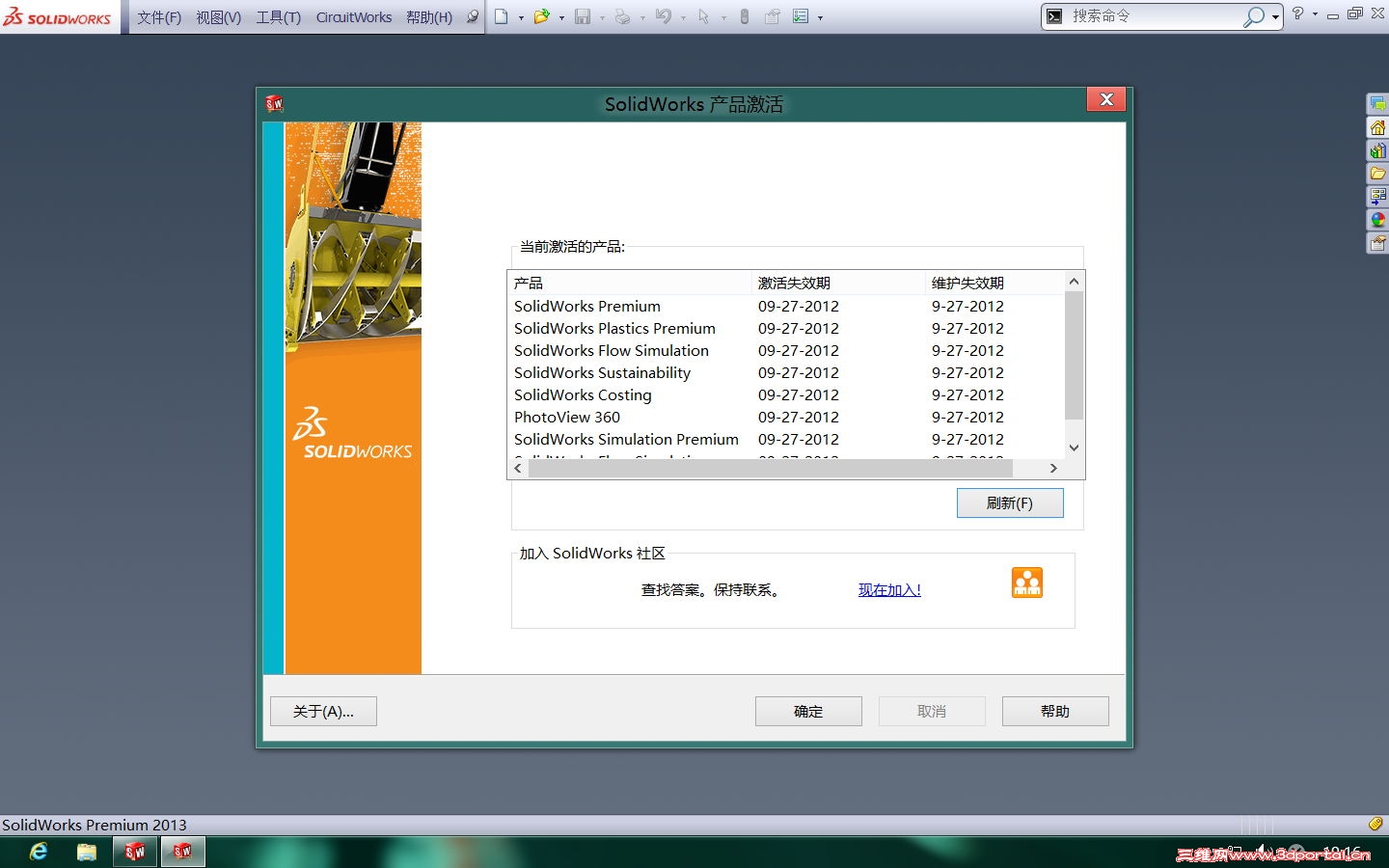1389x868 pixels.
Task: Open the Custom Properties tab
Action: tap(1377, 243)
